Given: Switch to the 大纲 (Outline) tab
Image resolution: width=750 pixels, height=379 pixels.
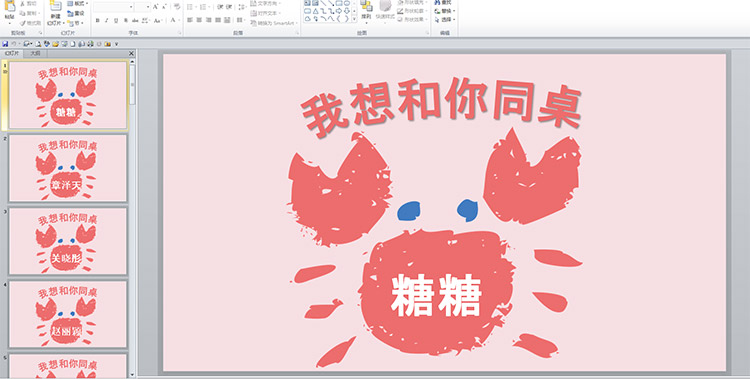Looking at the screenshot, I should click(35, 54).
